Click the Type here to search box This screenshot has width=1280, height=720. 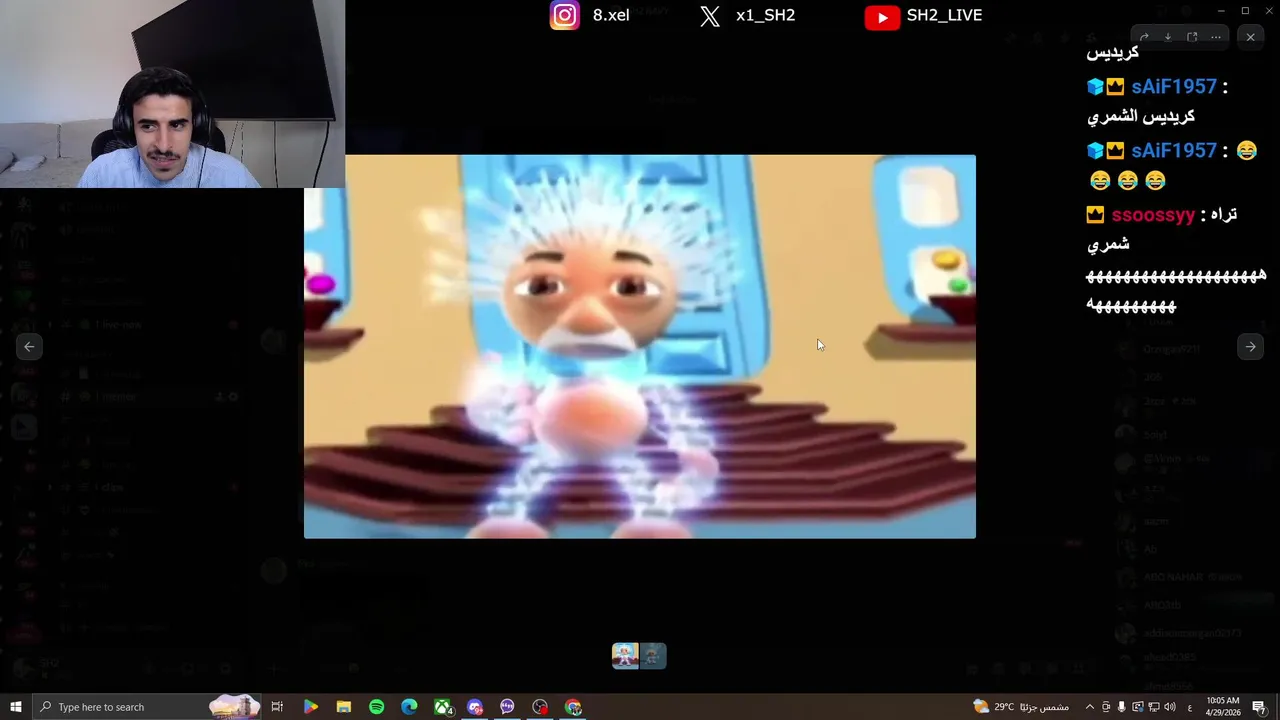tap(146, 707)
